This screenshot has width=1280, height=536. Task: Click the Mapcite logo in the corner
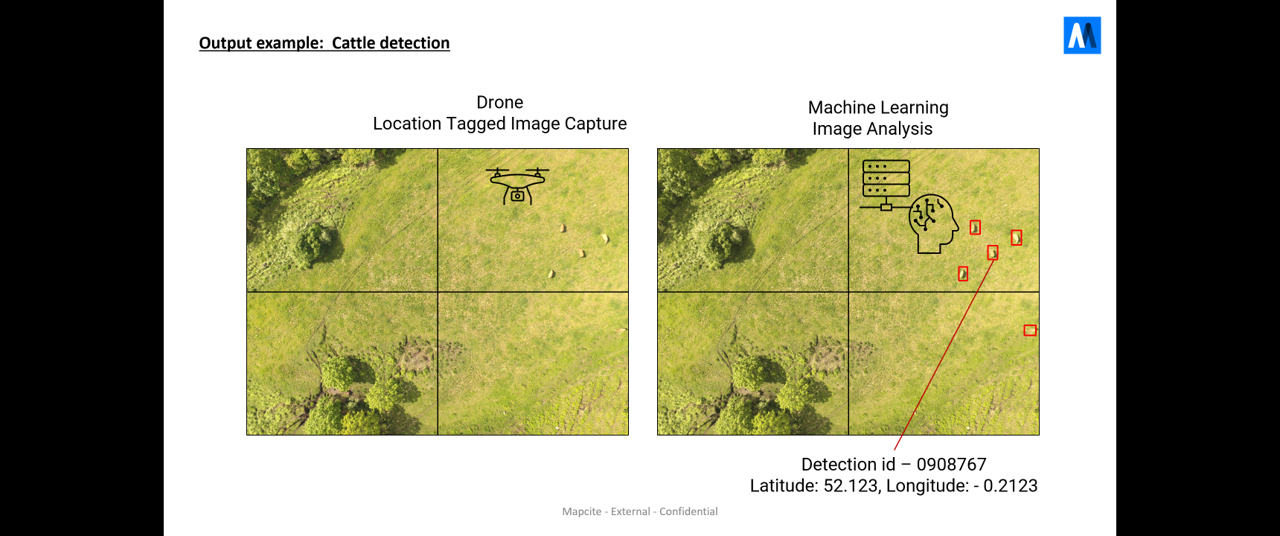tap(1082, 35)
